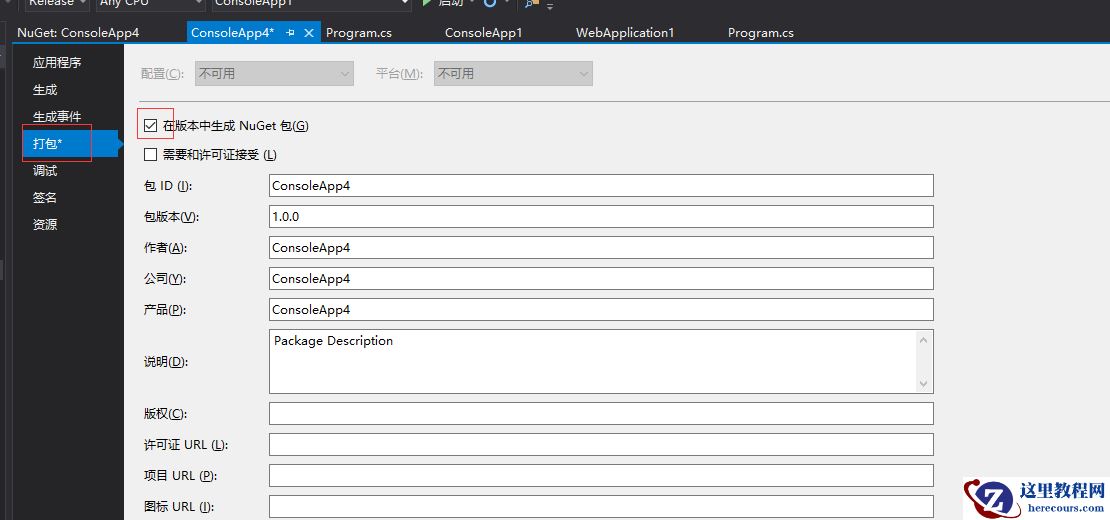Click the 项目 URL (P): label
Viewport: 1110px width, 520px height.
pyautogui.click(x=181, y=475)
